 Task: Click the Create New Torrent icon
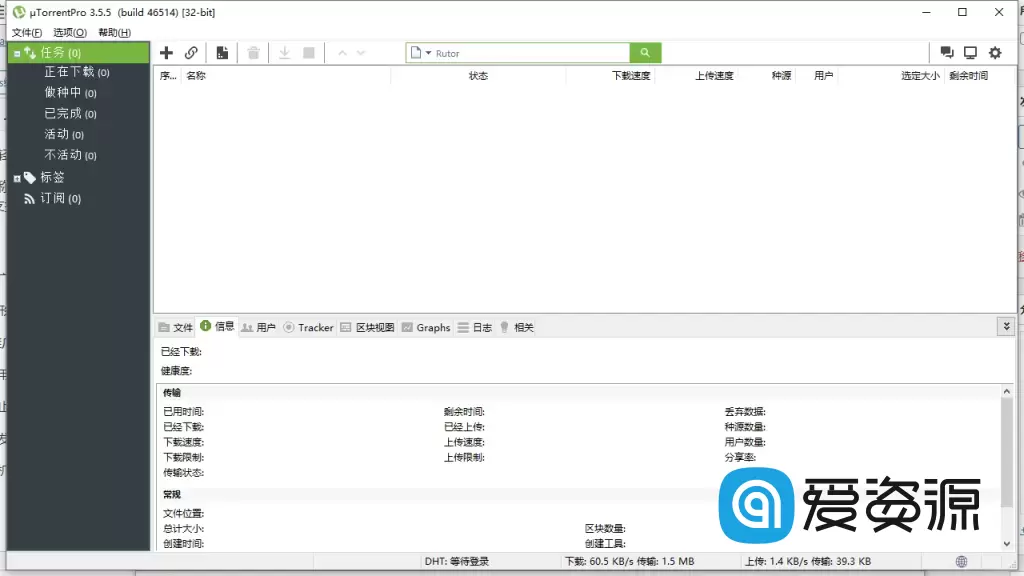[222, 52]
